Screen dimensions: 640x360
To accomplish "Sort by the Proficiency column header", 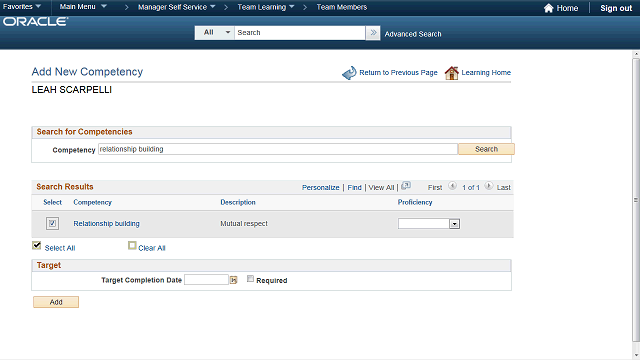I will tap(415, 202).
